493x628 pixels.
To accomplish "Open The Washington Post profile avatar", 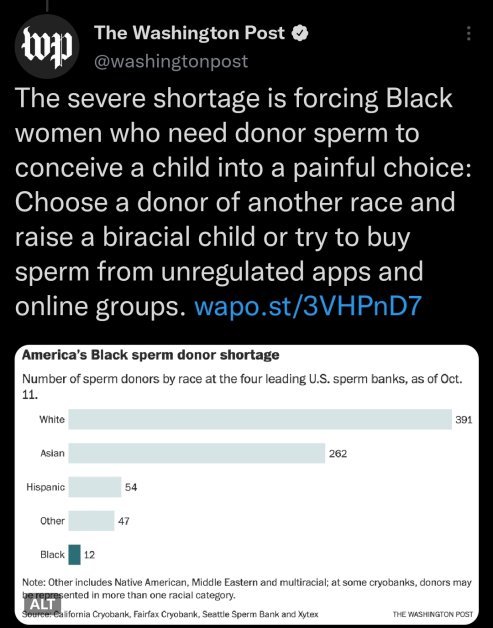I will click(x=47, y=46).
